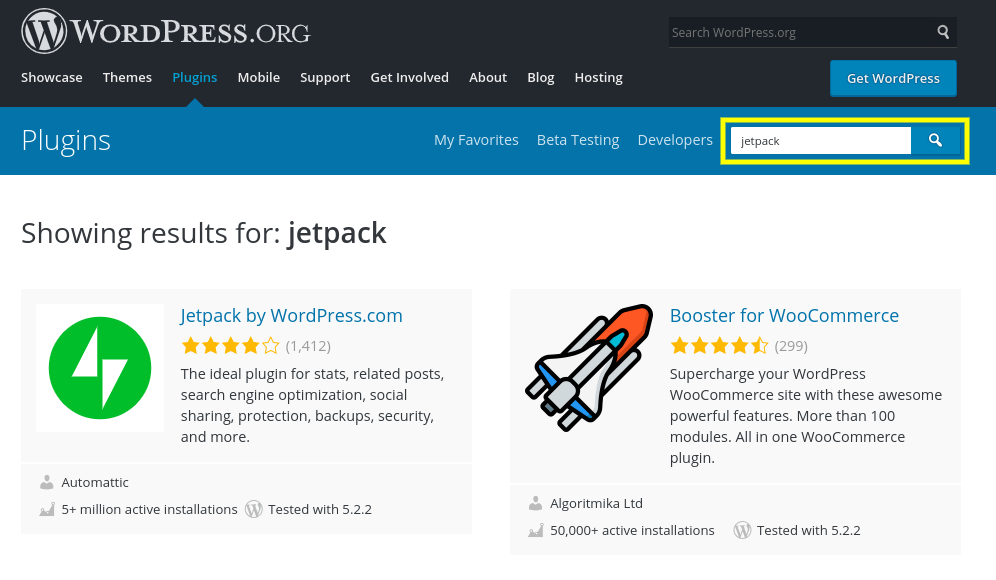Click the Booster for WooCommerce rocket icon
The height and width of the screenshot is (580, 996).
[588, 368]
